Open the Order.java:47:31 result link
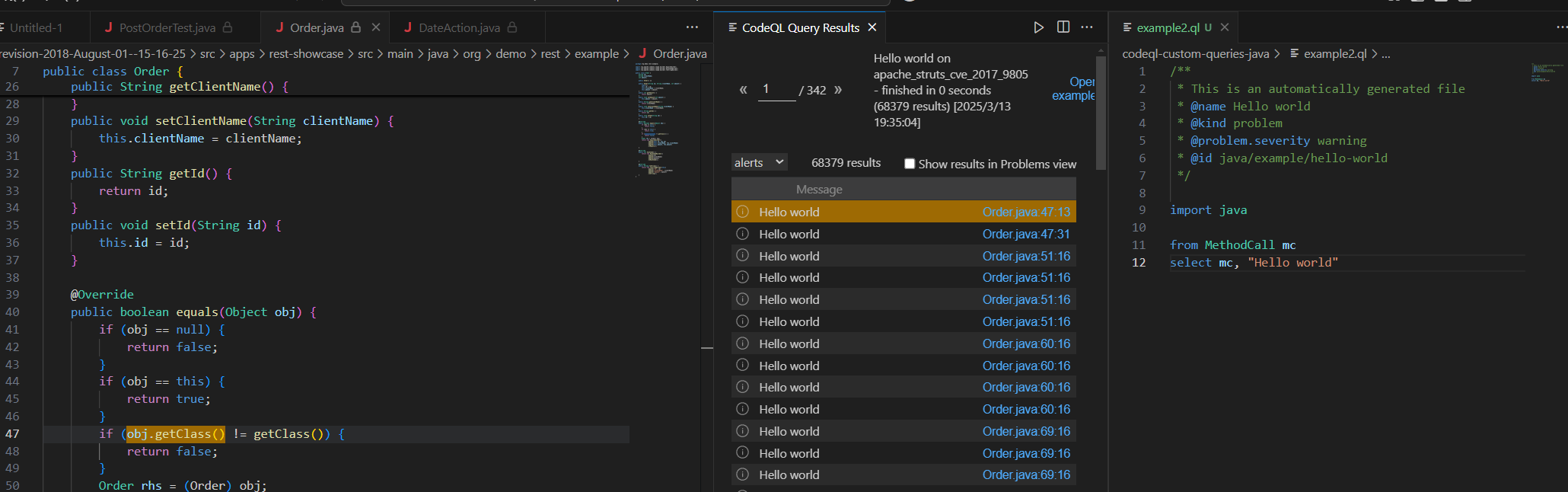 pos(1025,235)
